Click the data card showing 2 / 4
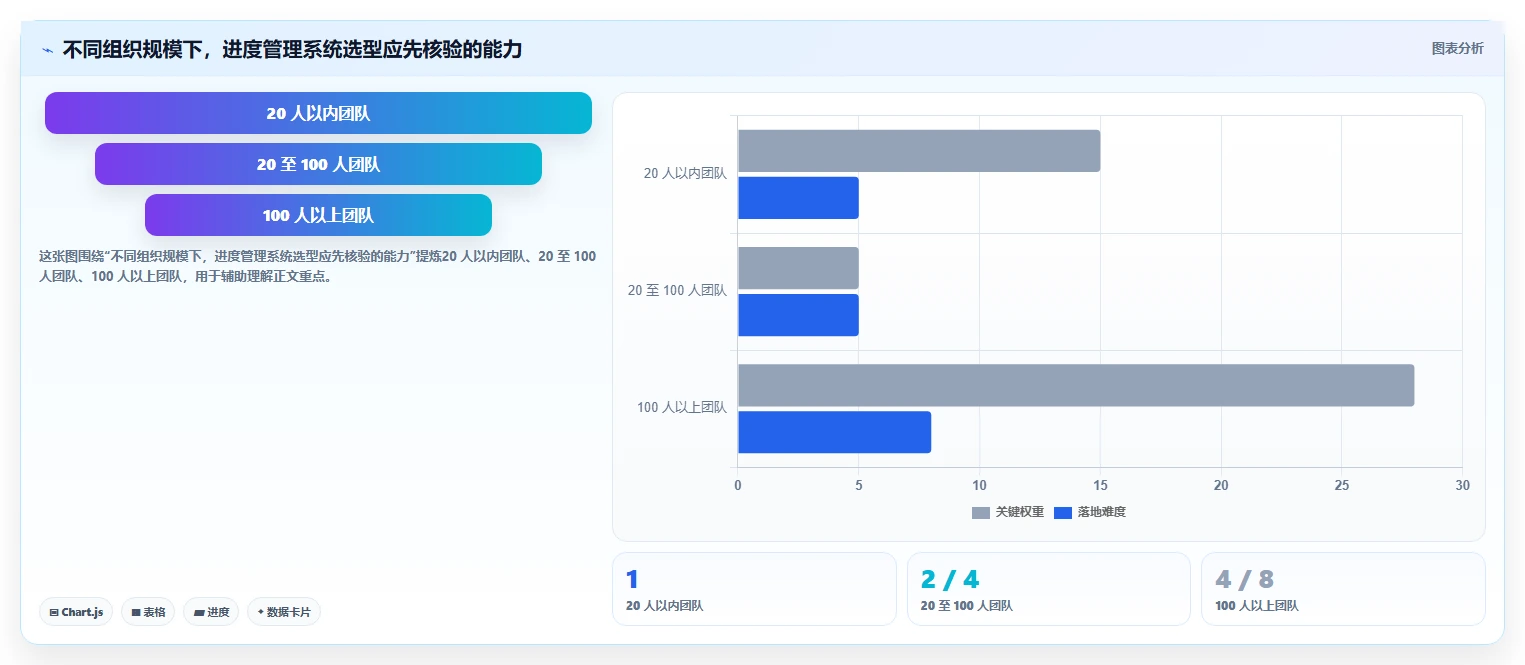Viewport: 1525px width, 665px height. click(1049, 589)
